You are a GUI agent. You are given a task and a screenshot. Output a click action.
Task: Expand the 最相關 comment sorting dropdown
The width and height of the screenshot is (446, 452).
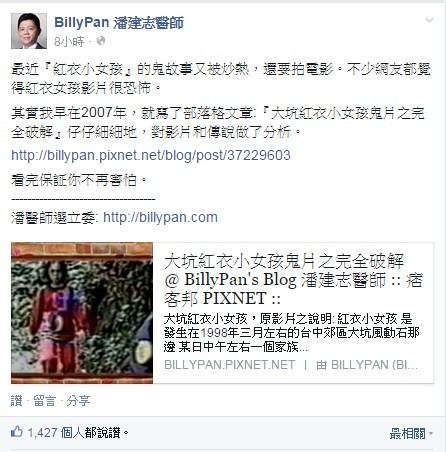click(411, 434)
